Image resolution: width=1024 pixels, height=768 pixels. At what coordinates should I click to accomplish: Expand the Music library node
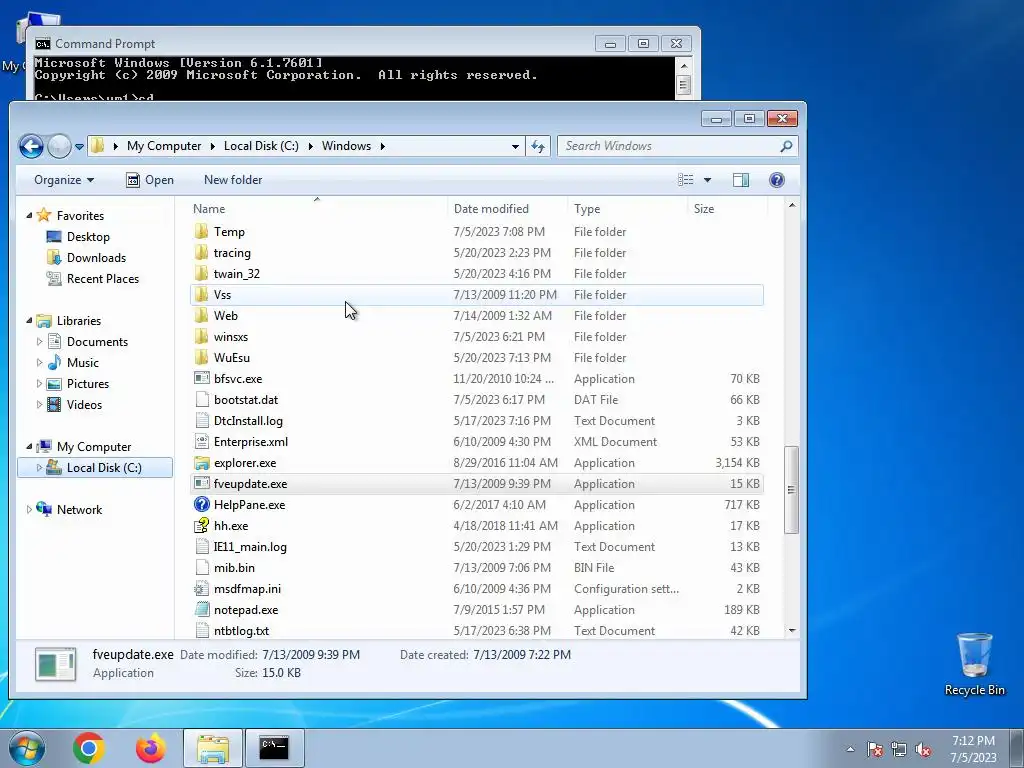39,362
